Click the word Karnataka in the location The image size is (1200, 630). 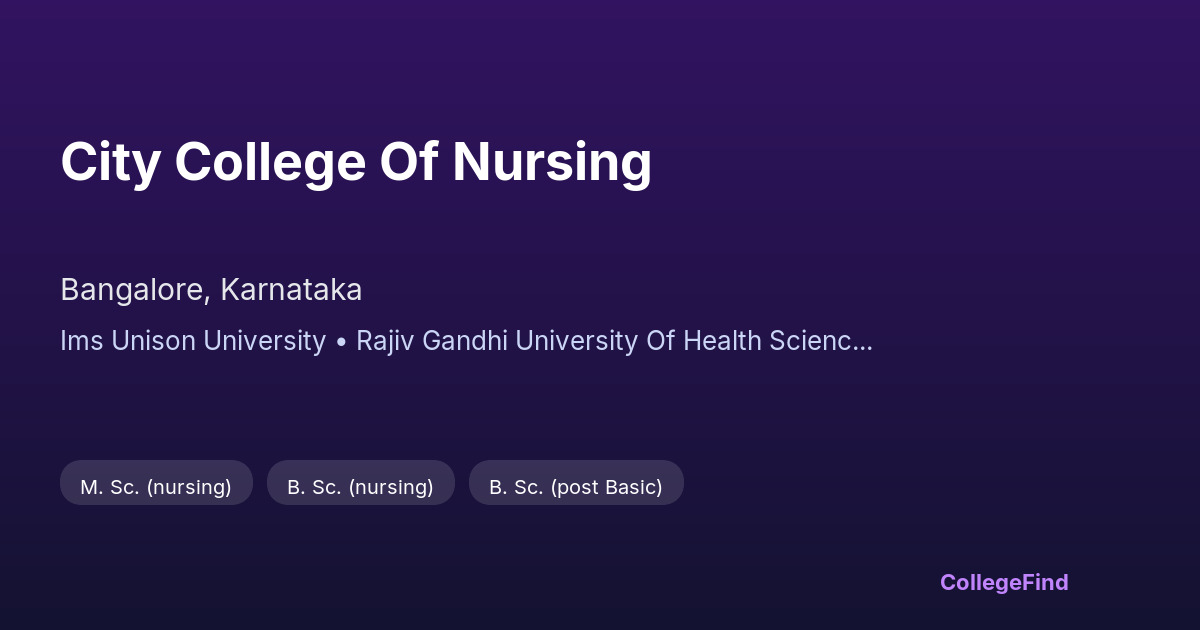pyautogui.click(x=291, y=290)
